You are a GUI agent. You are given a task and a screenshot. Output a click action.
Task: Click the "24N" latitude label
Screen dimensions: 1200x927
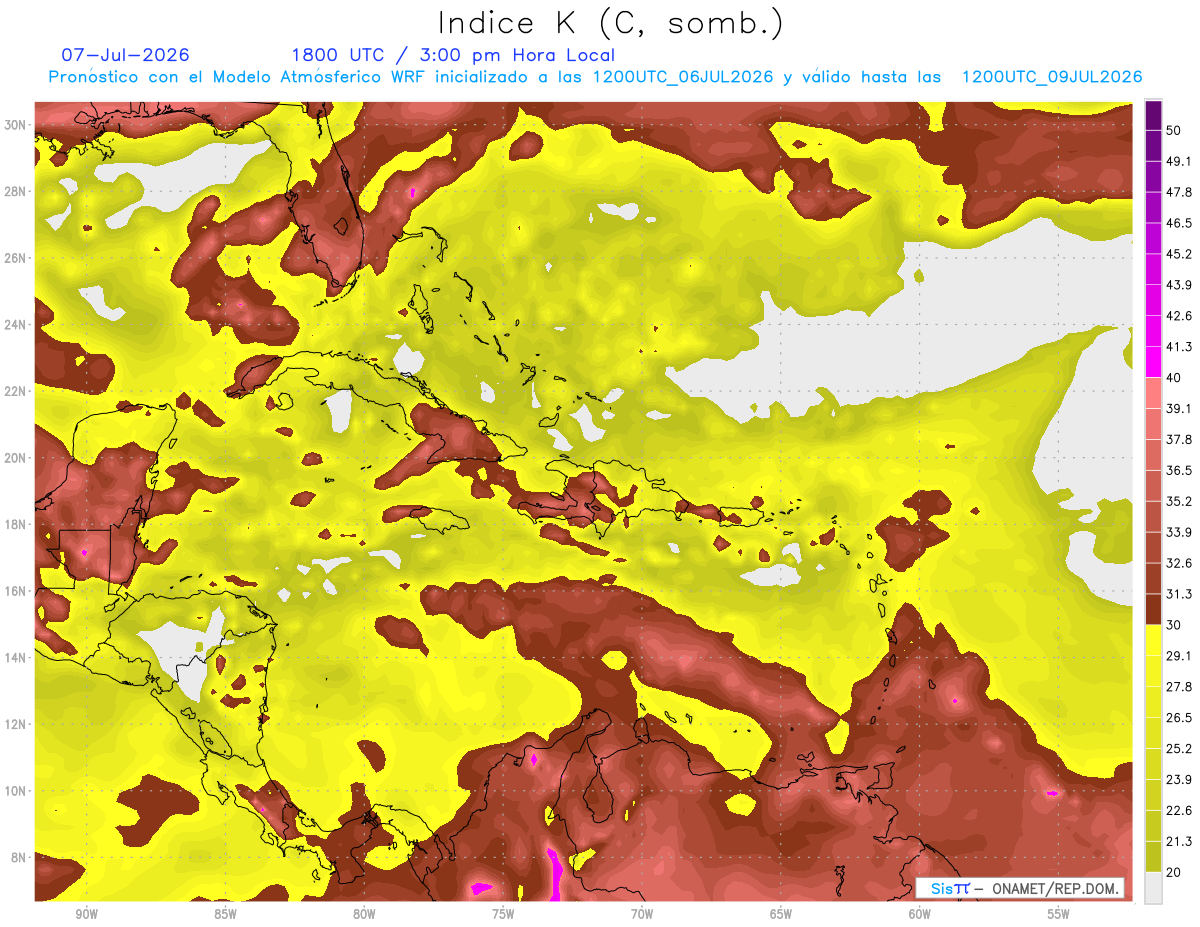click(17, 325)
